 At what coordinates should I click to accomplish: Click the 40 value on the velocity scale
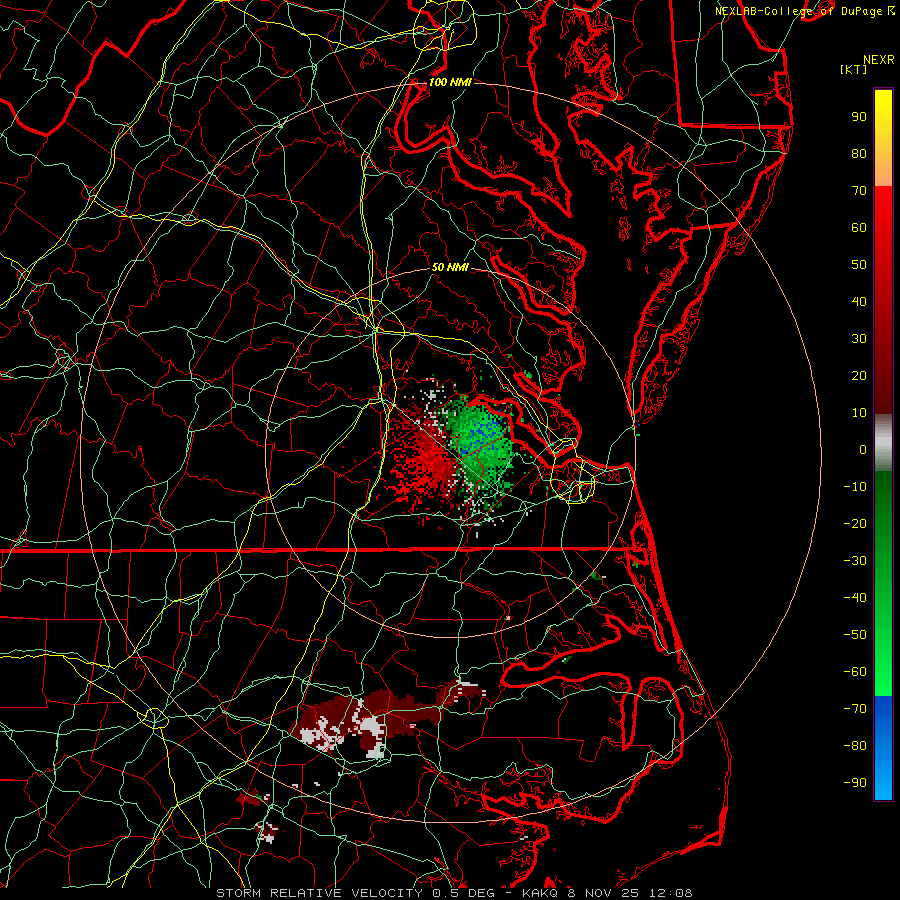click(859, 302)
